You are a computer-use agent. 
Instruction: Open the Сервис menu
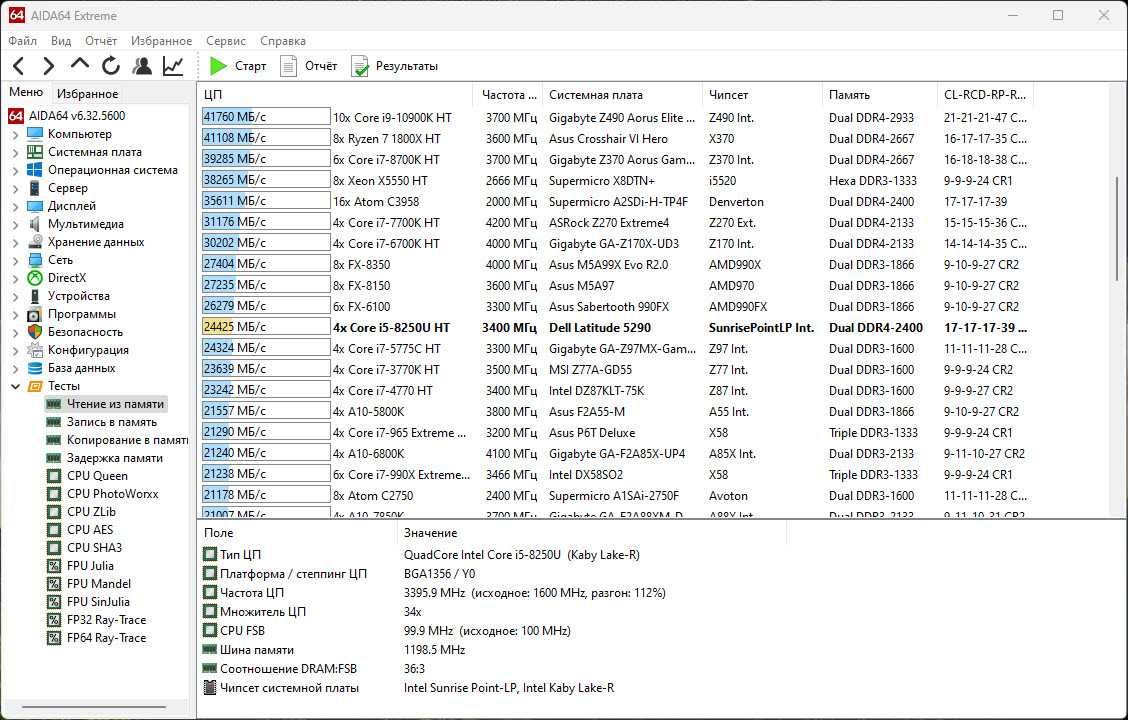coord(226,41)
